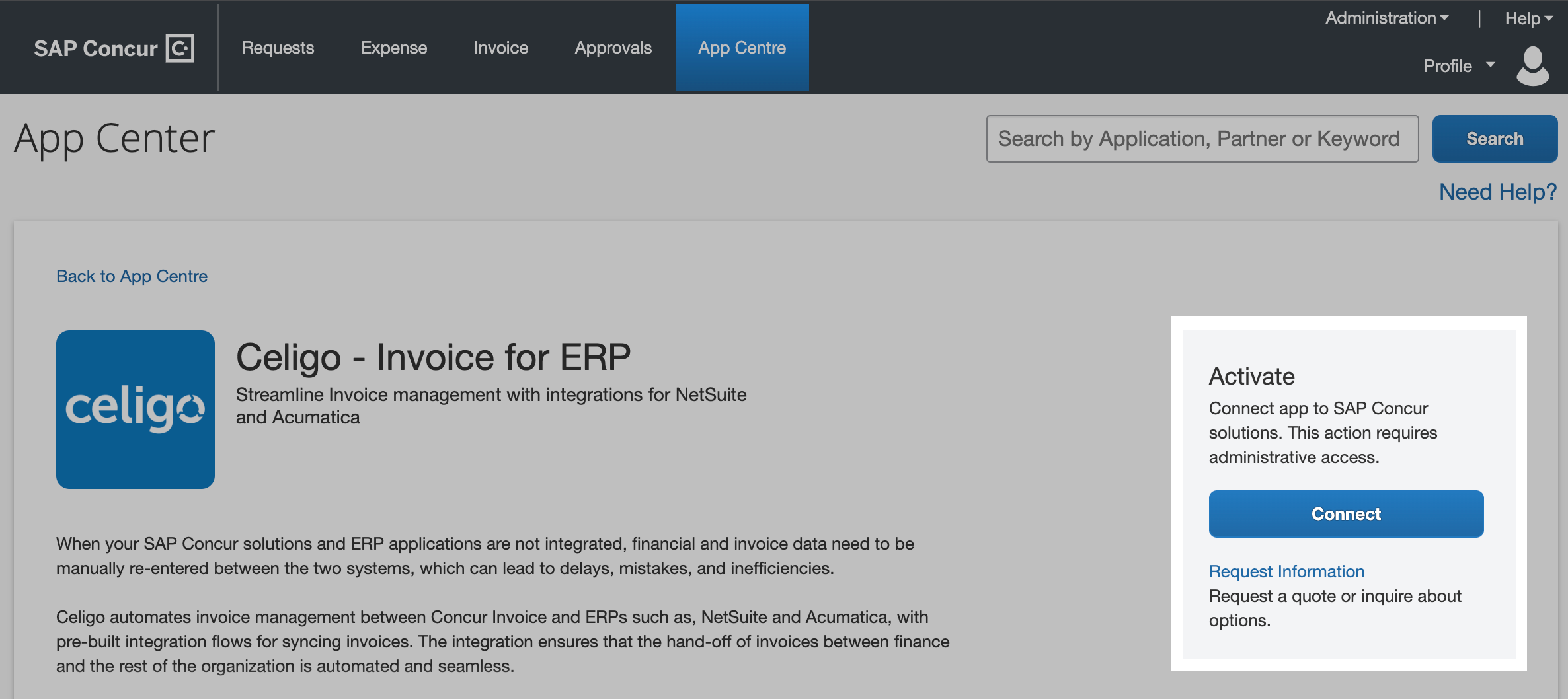This screenshot has height=699, width=1568.
Task: Click the 'Activate' heading text
Action: pos(1252,376)
